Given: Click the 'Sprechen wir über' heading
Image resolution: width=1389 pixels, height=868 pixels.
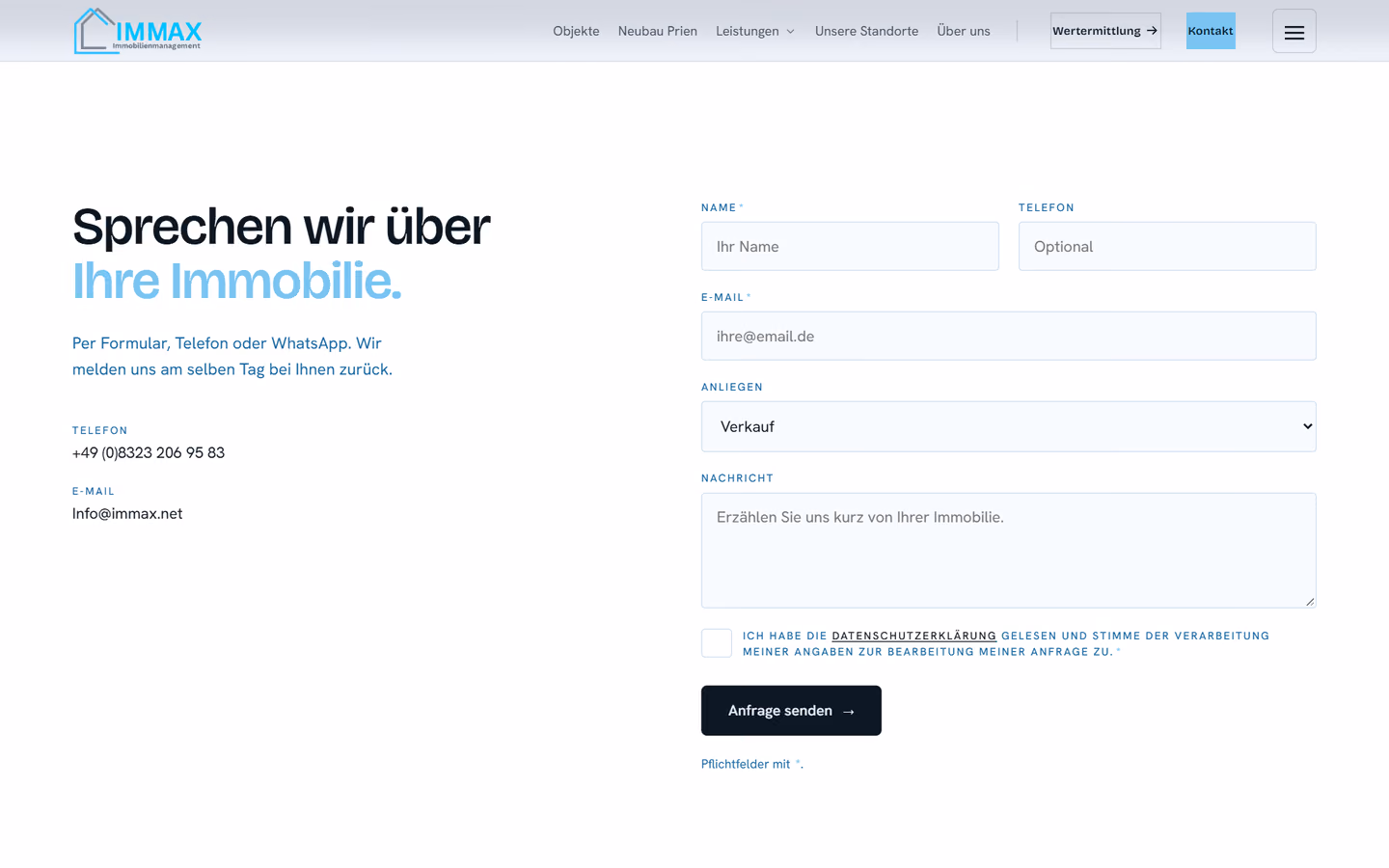Looking at the screenshot, I should (x=282, y=227).
